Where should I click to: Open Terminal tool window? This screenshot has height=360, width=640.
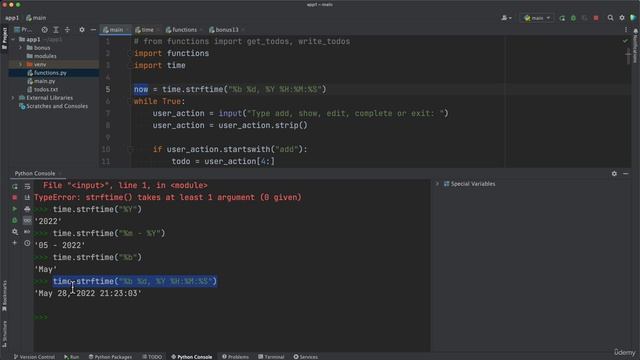[x=271, y=357]
